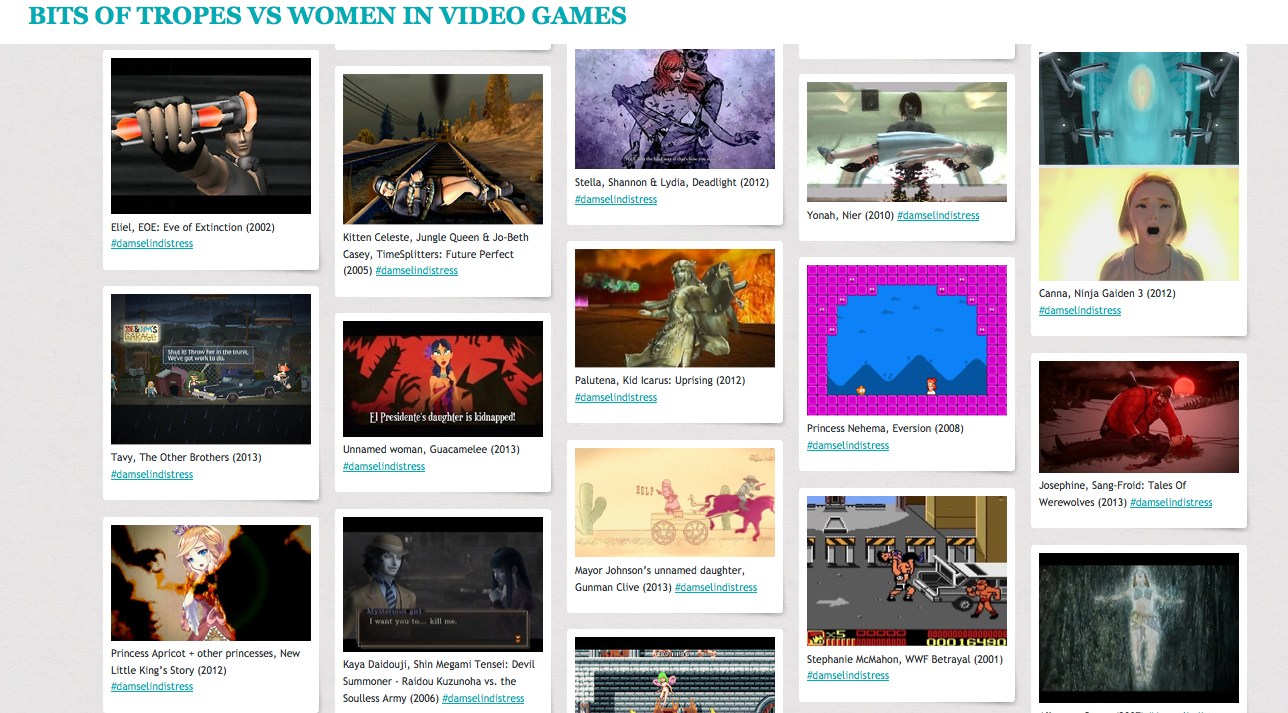Click the #damselindistress tag under Princess Nehema, Eversion
The width and height of the screenshot is (1288, 713).
point(848,446)
